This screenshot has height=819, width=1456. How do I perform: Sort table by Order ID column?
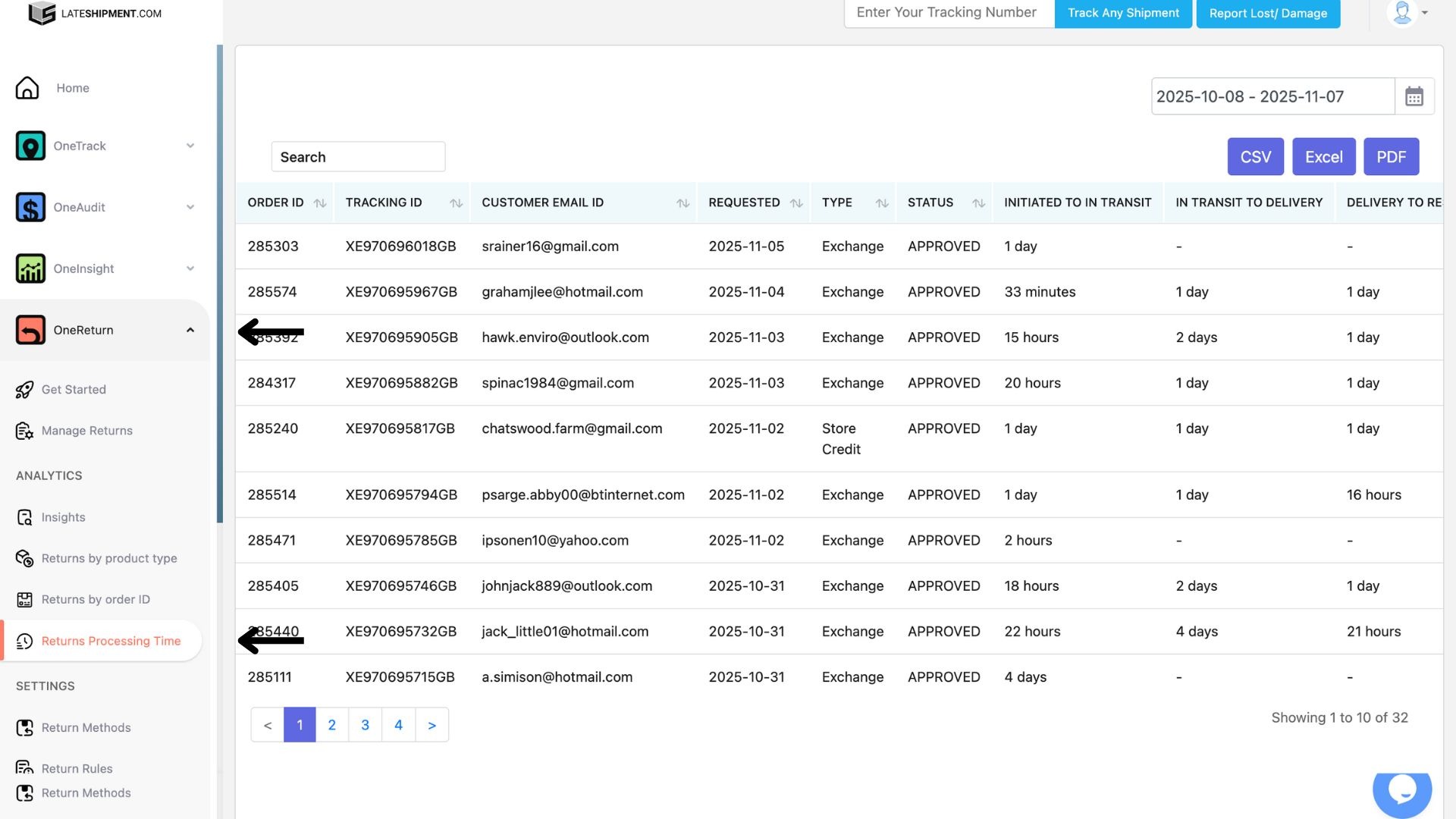click(319, 203)
